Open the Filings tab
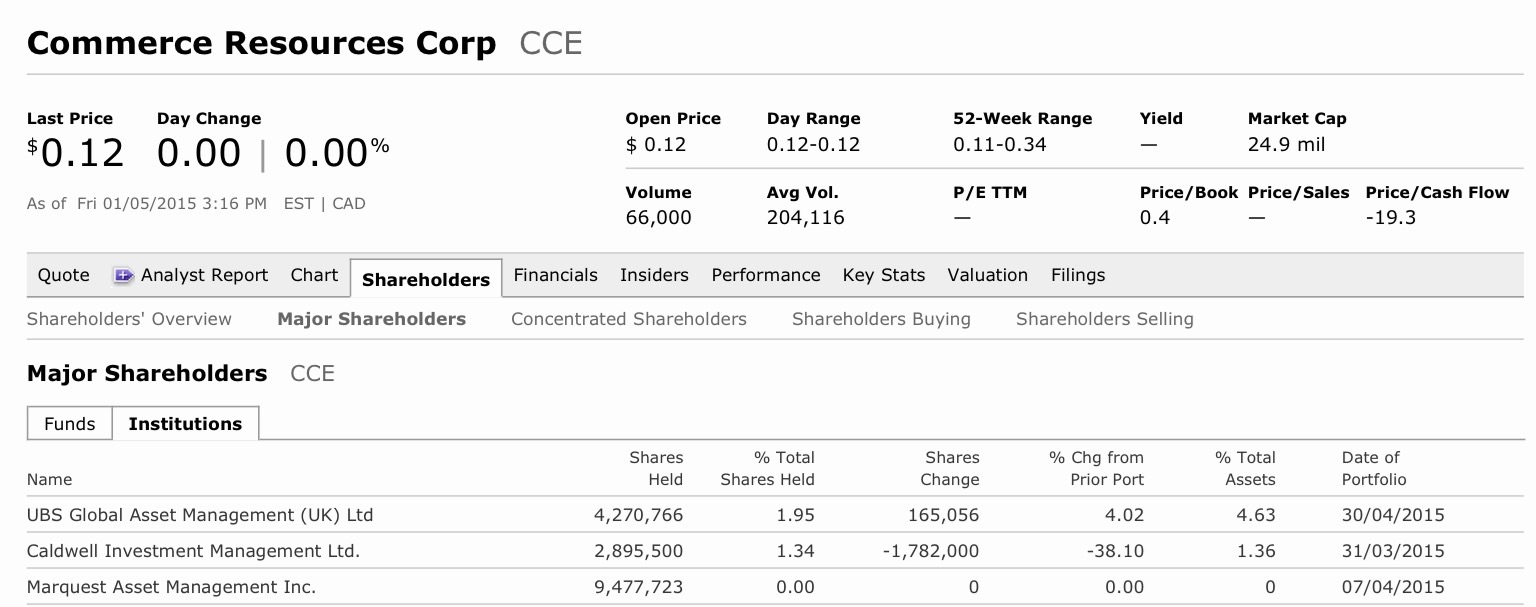The width and height of the screenshot is (1536, 607). point(1078,275)
